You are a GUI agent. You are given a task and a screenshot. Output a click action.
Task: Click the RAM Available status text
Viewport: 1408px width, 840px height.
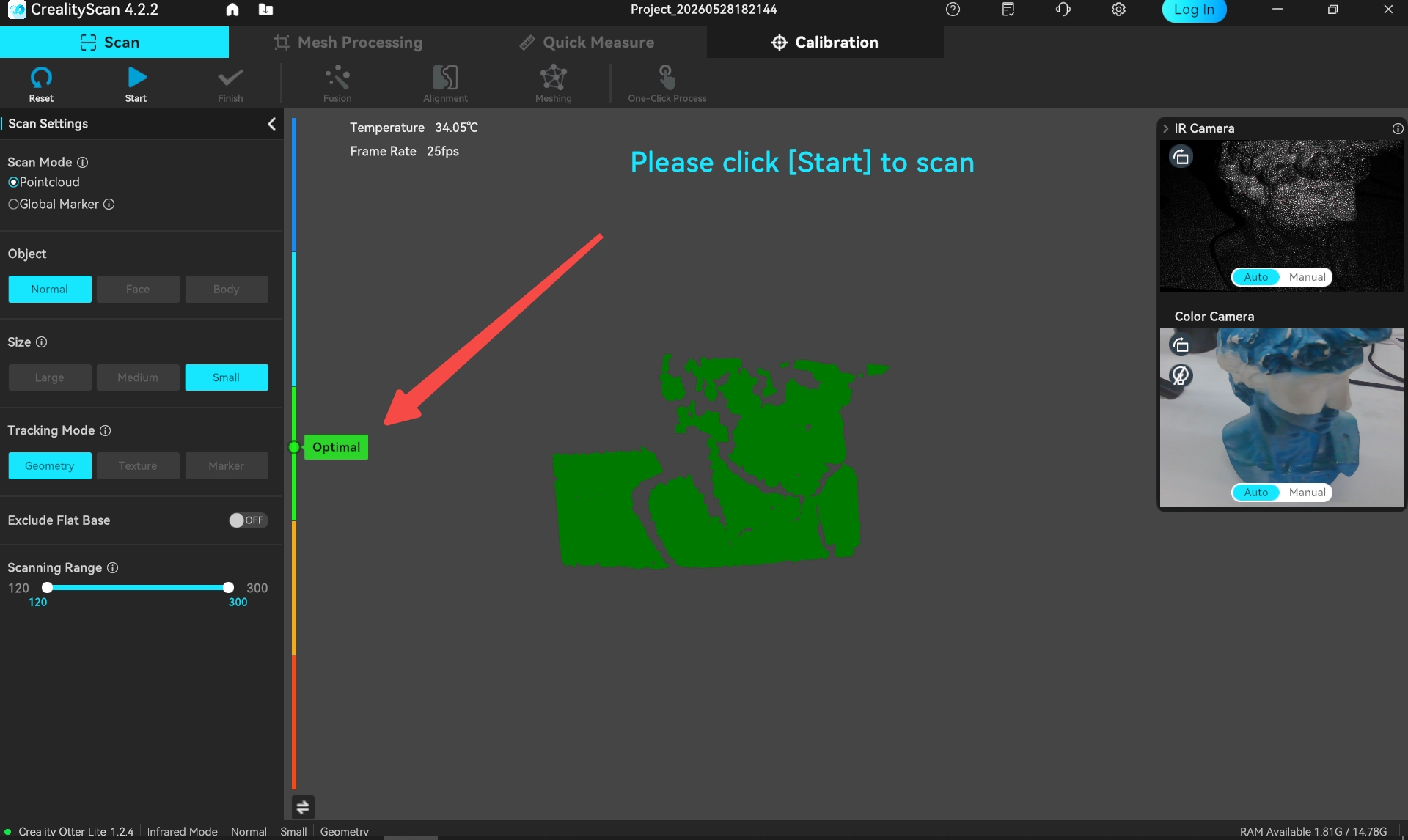tap(1313, 832)
